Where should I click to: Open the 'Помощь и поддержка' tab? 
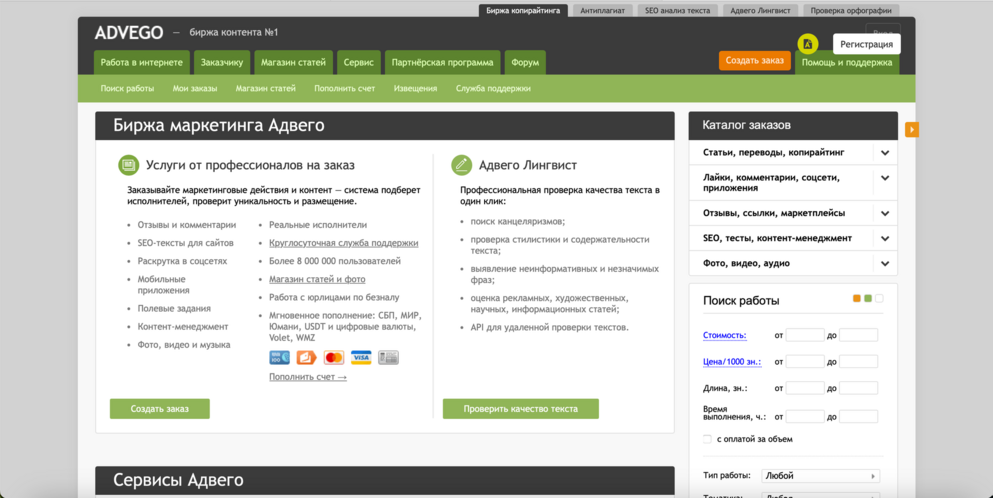pyautogui.click(x=847, y=63)
